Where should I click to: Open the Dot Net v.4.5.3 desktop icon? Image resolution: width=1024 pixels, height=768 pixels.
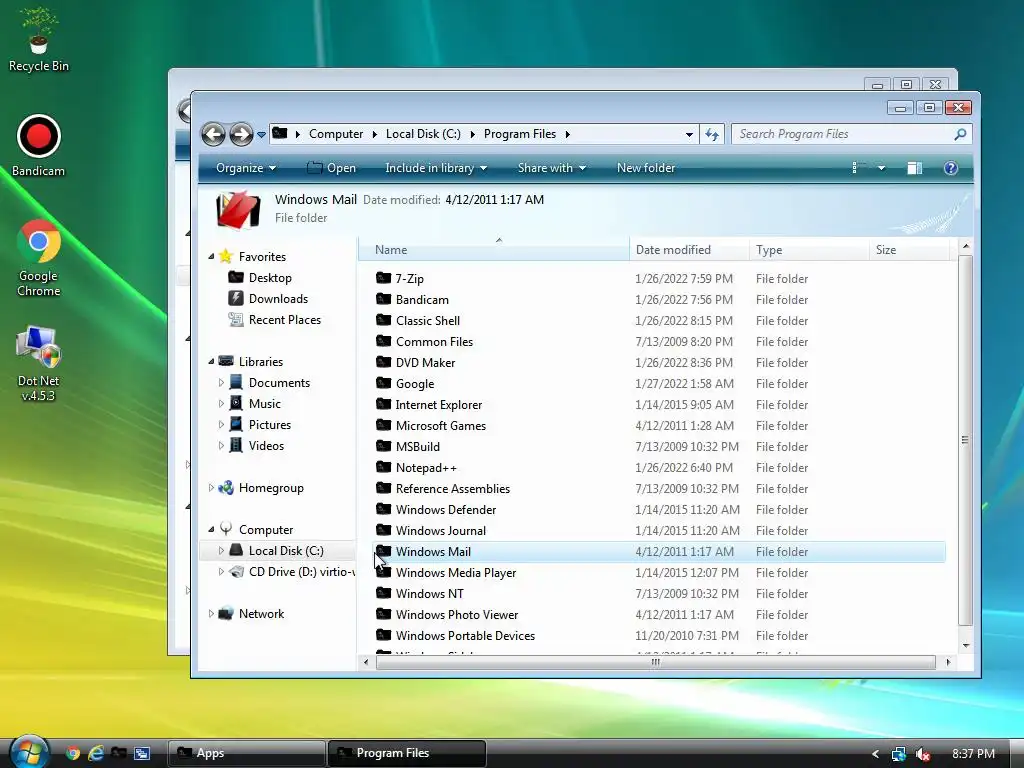38,363
